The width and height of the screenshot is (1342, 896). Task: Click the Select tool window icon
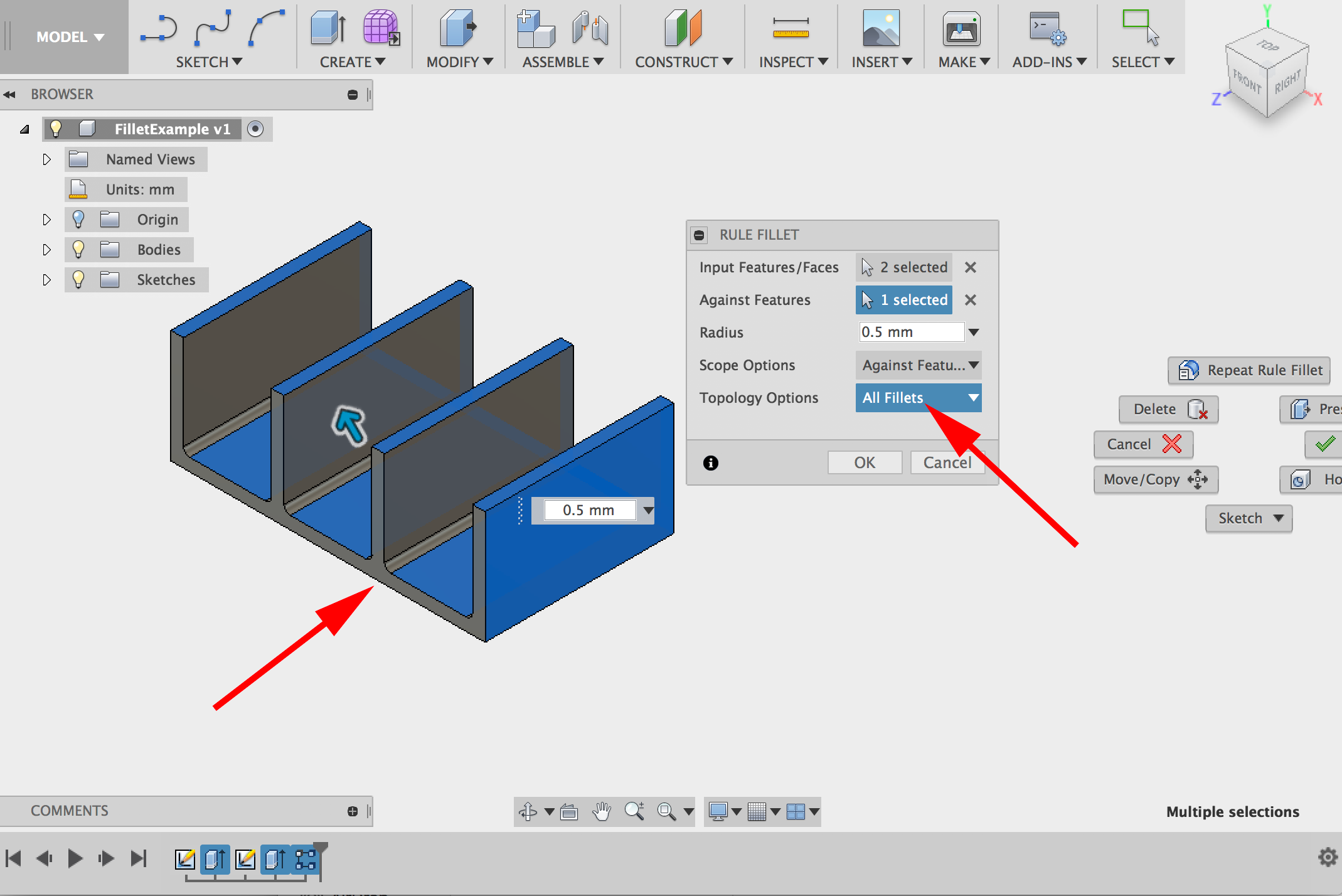[1141, 28]
